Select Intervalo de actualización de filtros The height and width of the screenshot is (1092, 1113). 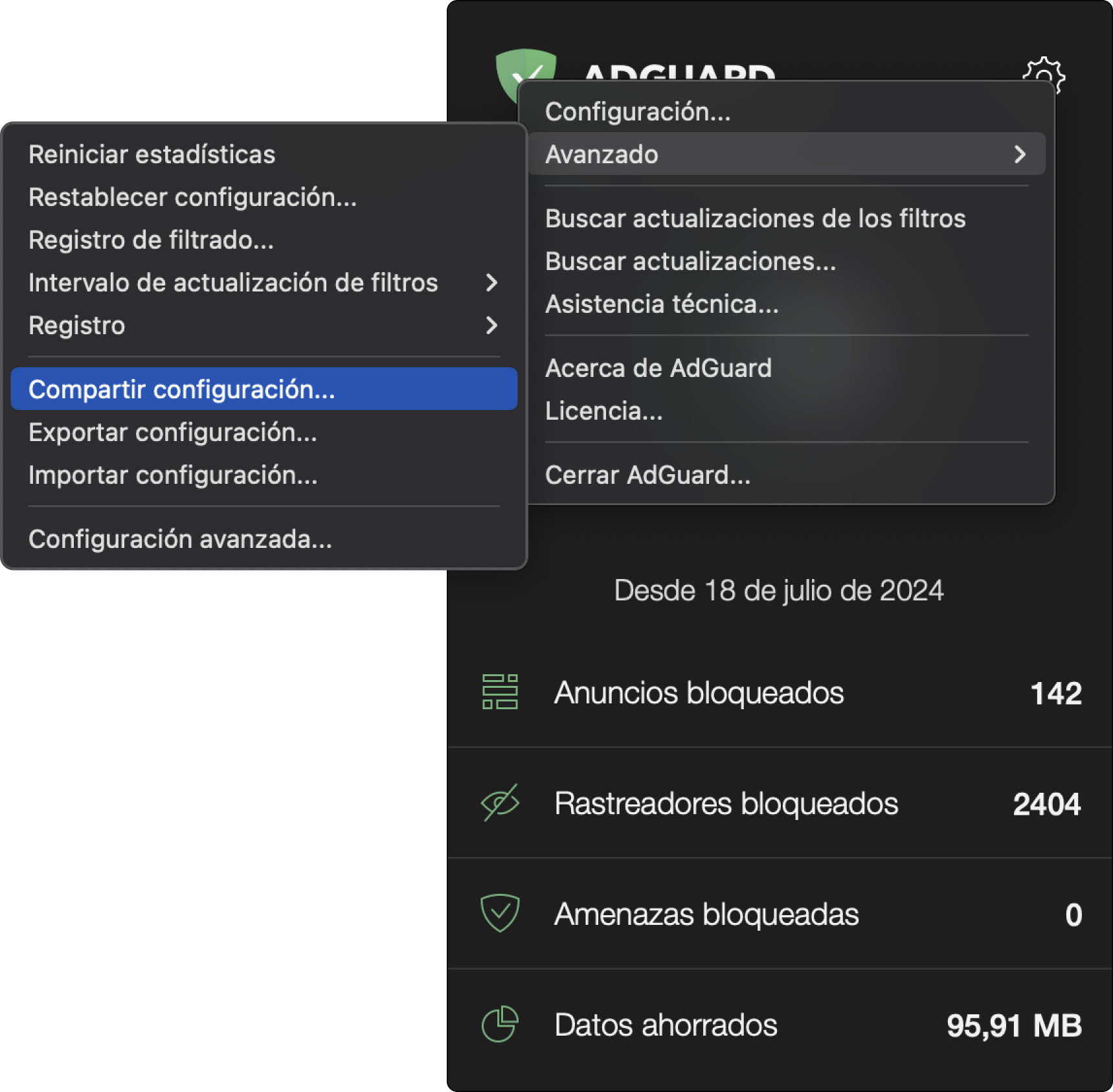[264, 282]
